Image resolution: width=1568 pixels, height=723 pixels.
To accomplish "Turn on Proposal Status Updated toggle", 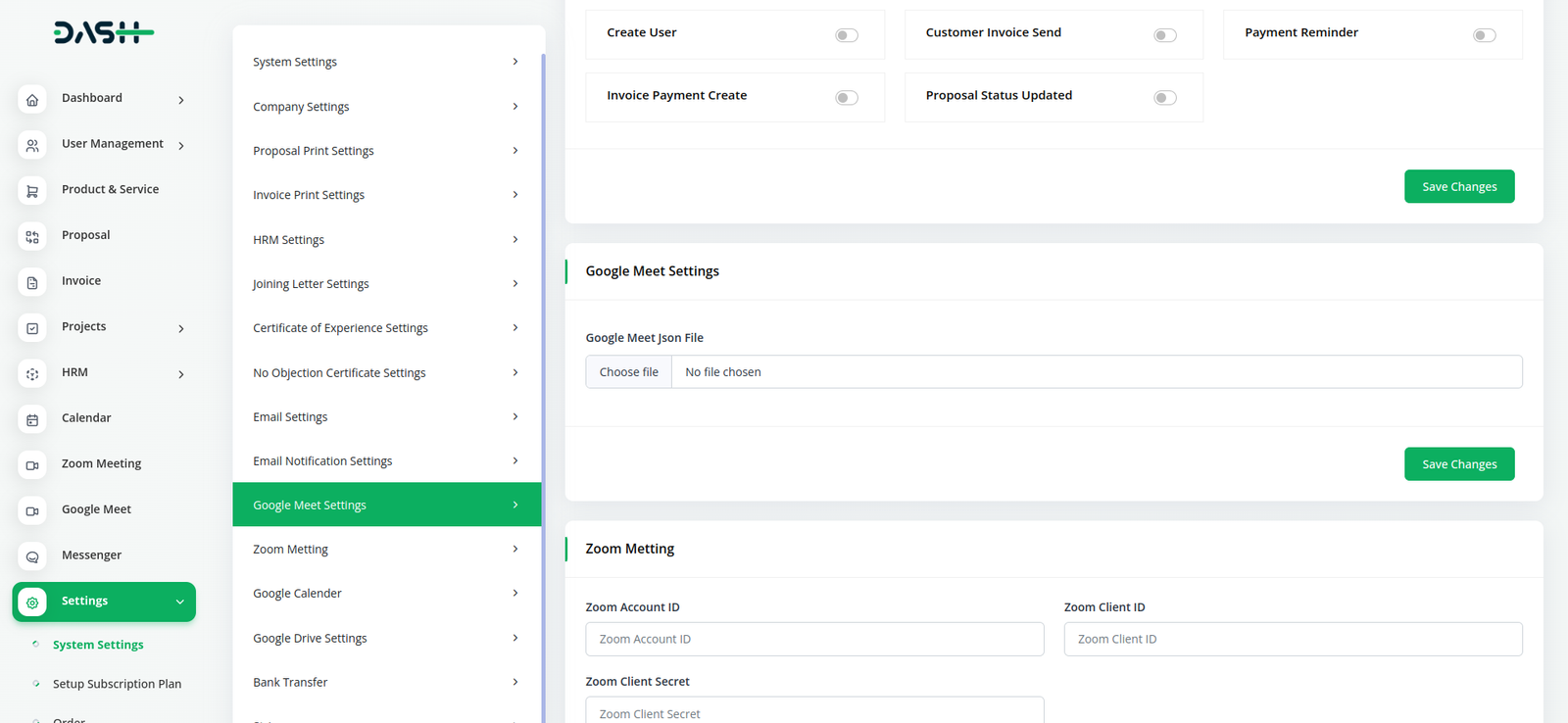I will click(1164, 98).
